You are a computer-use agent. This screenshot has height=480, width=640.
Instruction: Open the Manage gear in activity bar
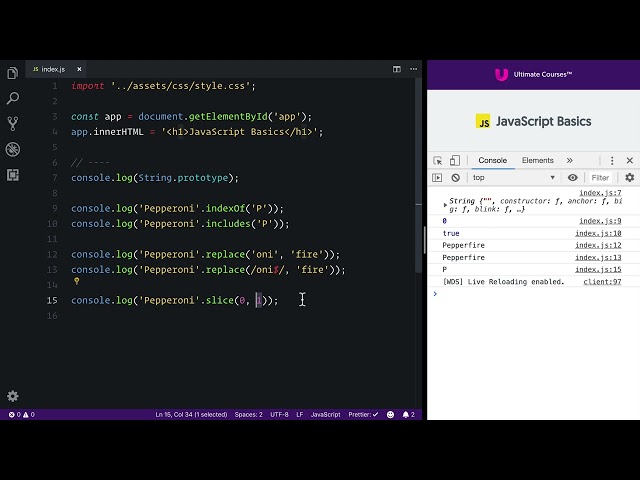point(13,396)
